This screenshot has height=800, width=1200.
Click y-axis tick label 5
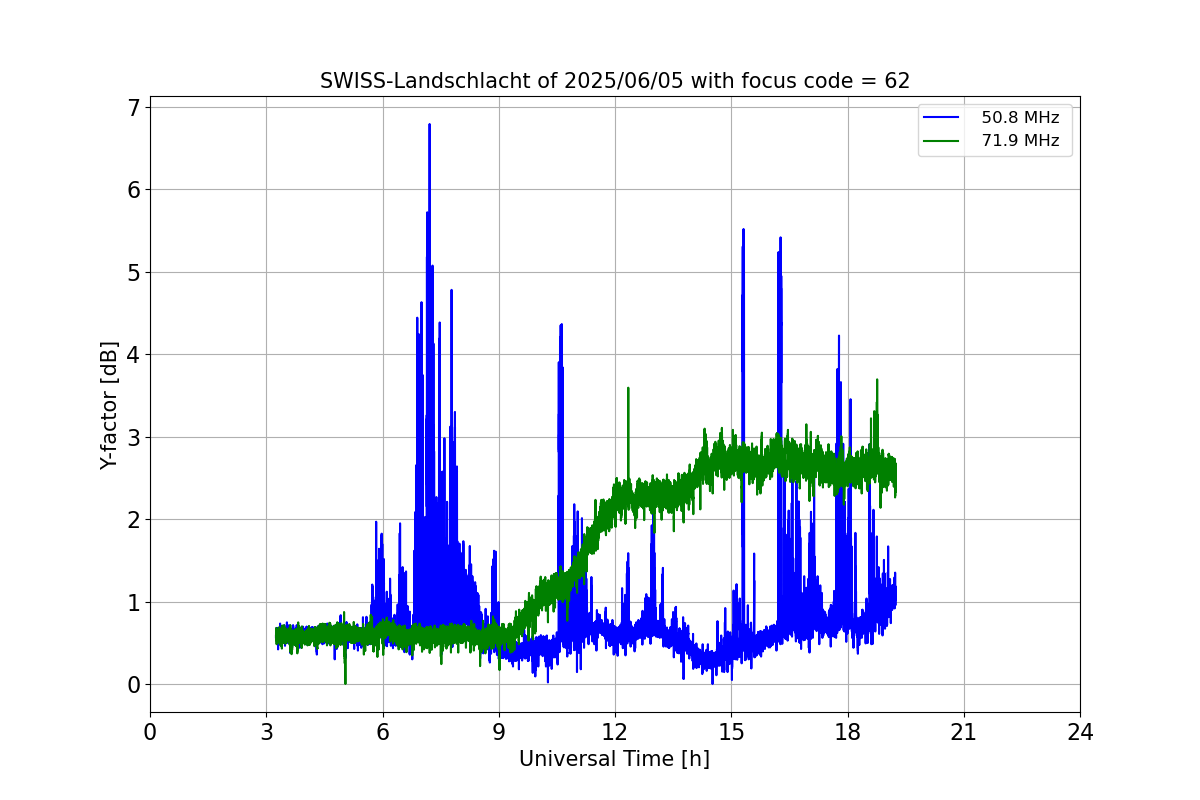[133, 272]
